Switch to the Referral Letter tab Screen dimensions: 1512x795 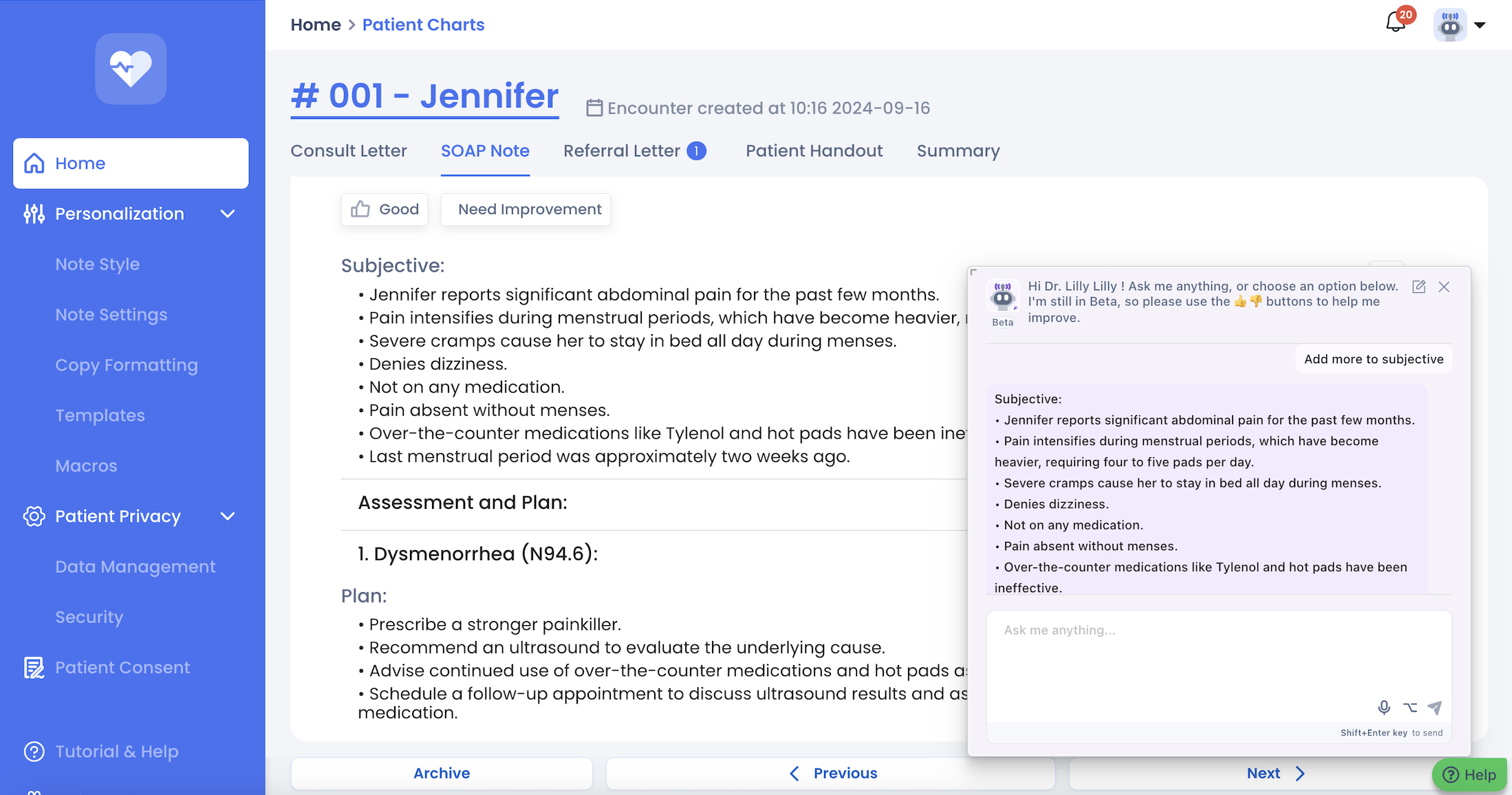pyautogui.click(x=622, y=151)
